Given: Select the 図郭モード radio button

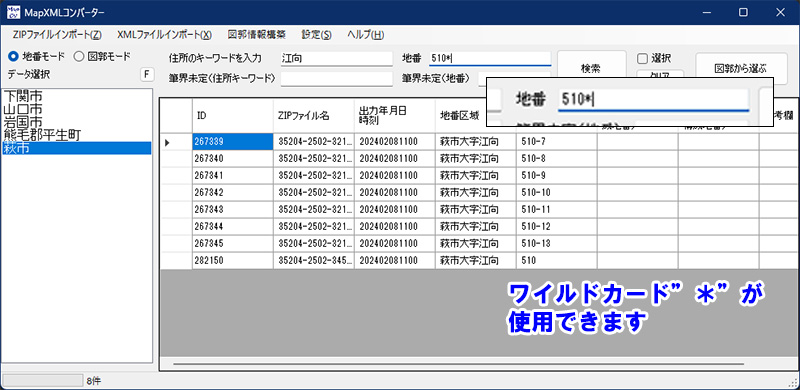Looking at the screenshot, I should tap(79, 56).
